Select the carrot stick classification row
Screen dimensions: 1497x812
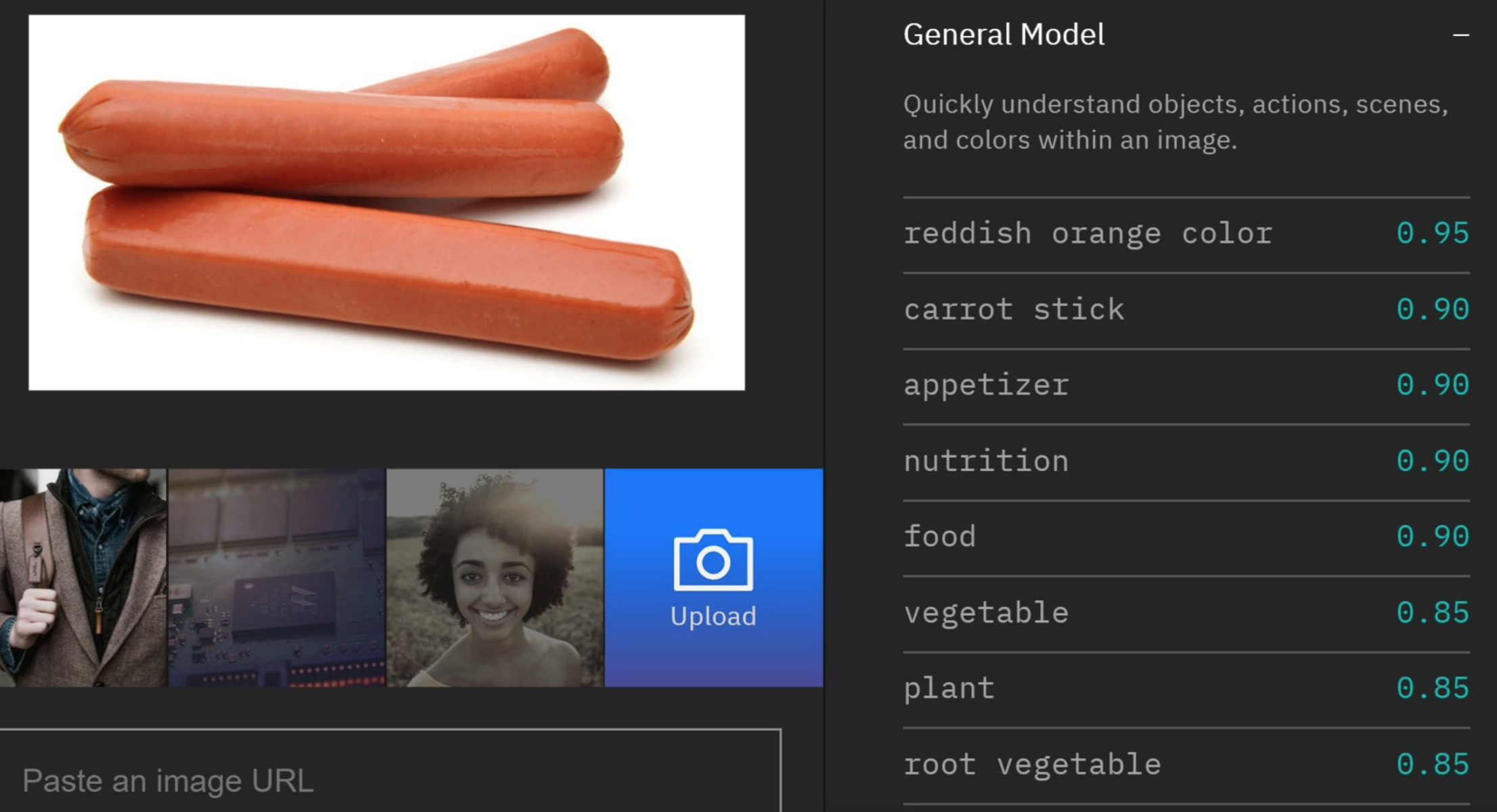click(x=1186, y=311)
